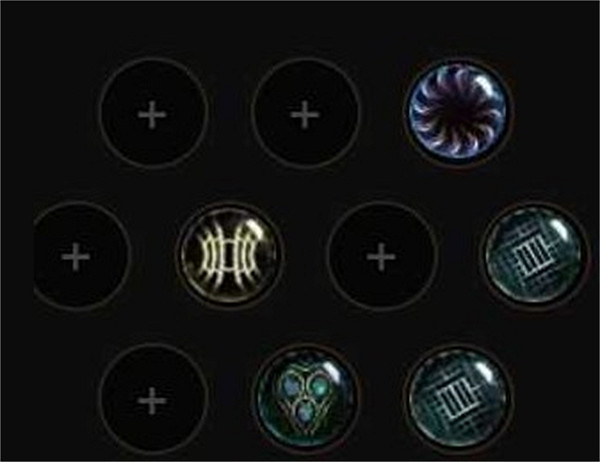Click plus sign in top row's first slot

[x=152, y=114]
